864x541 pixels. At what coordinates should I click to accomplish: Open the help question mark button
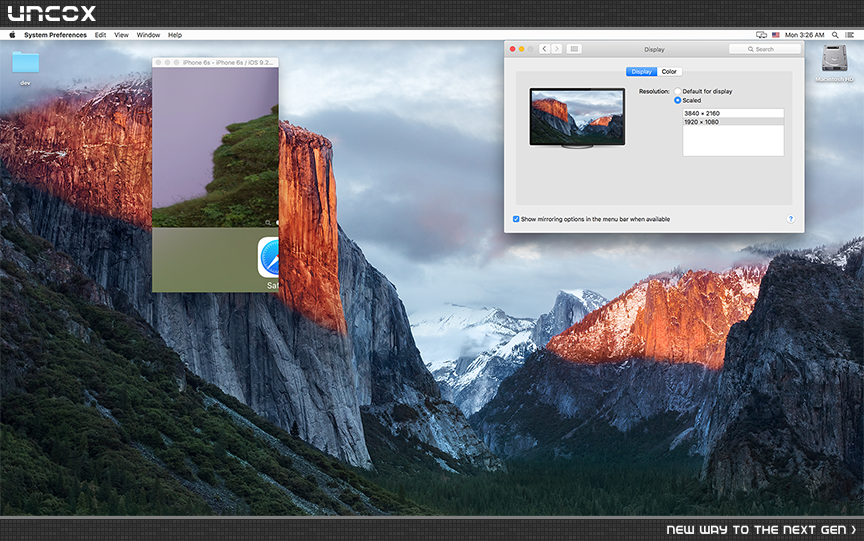click(x=790, y=219)
